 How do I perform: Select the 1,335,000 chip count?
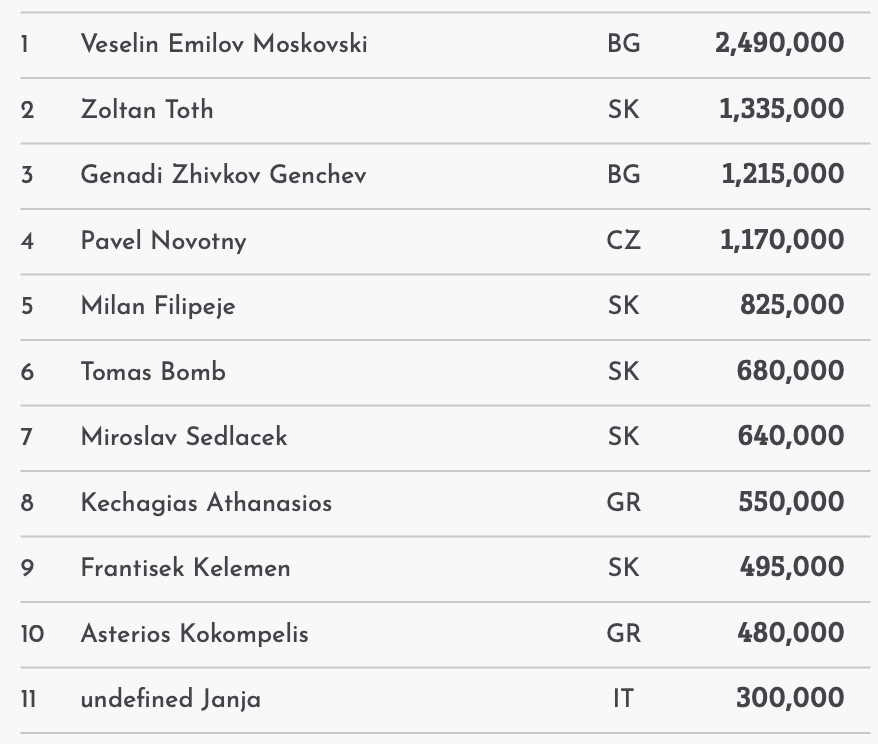781,109
